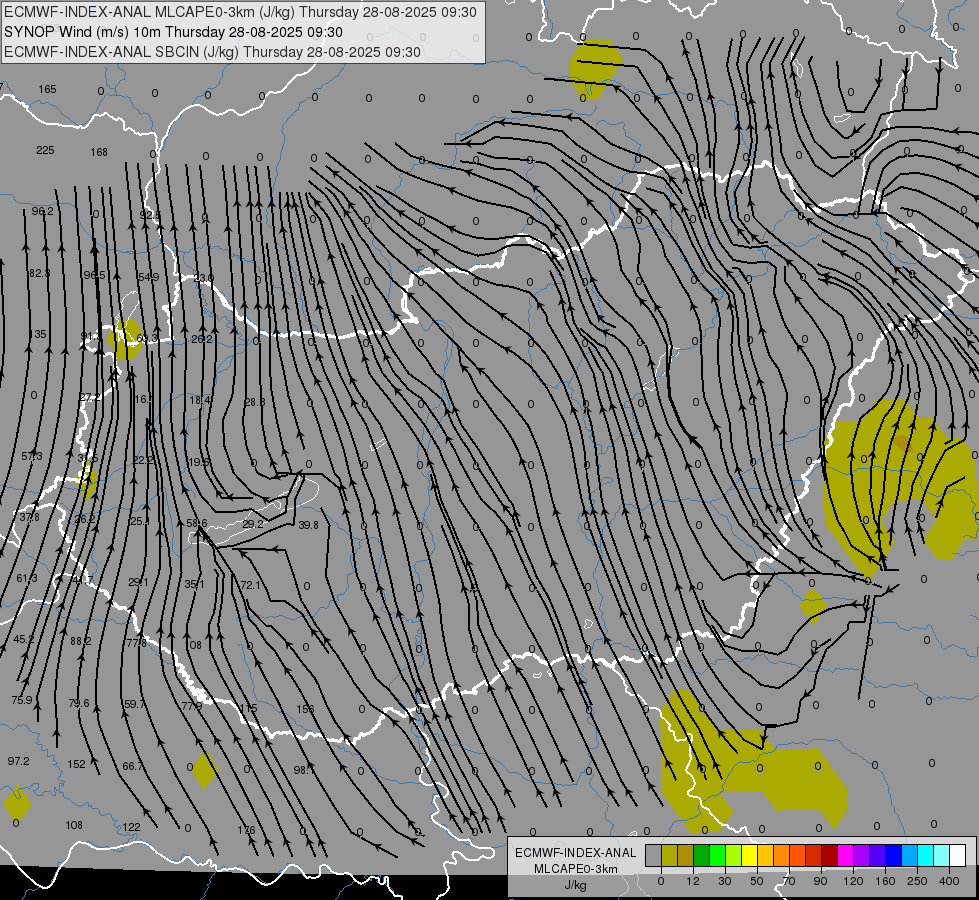Click the map value 88.2

pos(81,641)
